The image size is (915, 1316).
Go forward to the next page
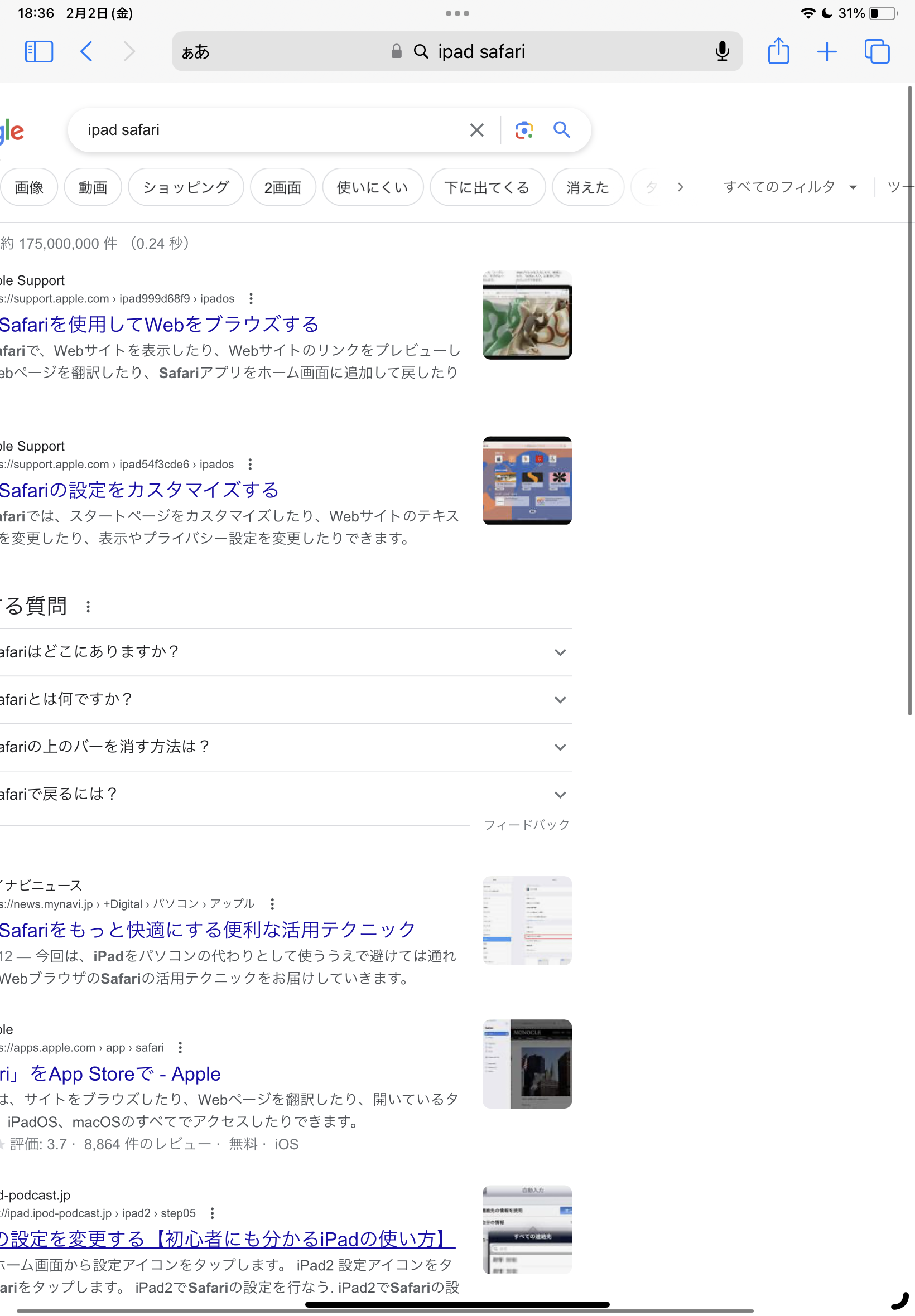pyautogui.click(x=129, y=51)
